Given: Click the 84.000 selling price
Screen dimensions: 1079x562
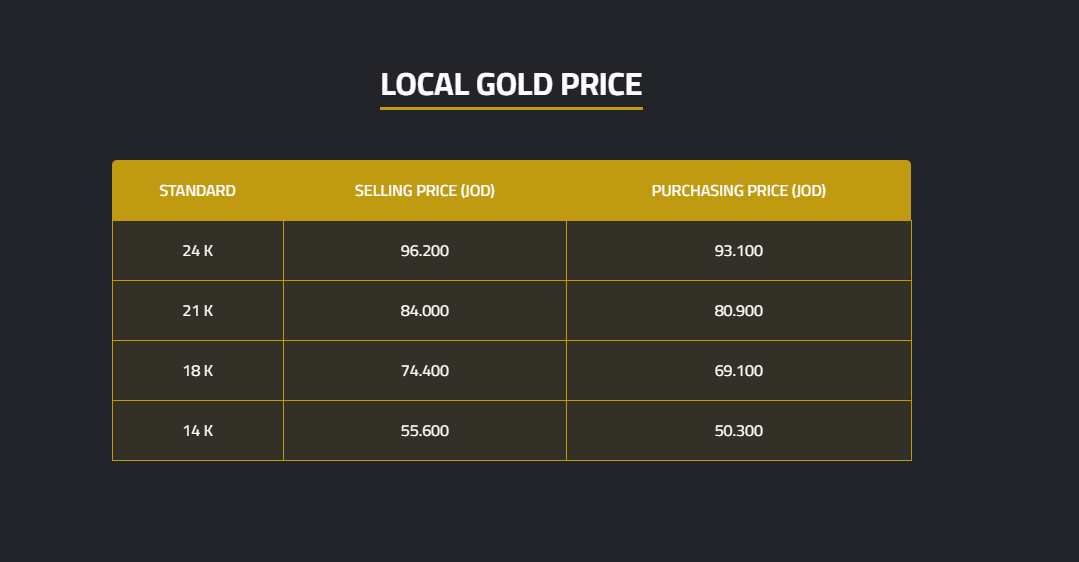Looking at the screenshot, I should 425,311.
